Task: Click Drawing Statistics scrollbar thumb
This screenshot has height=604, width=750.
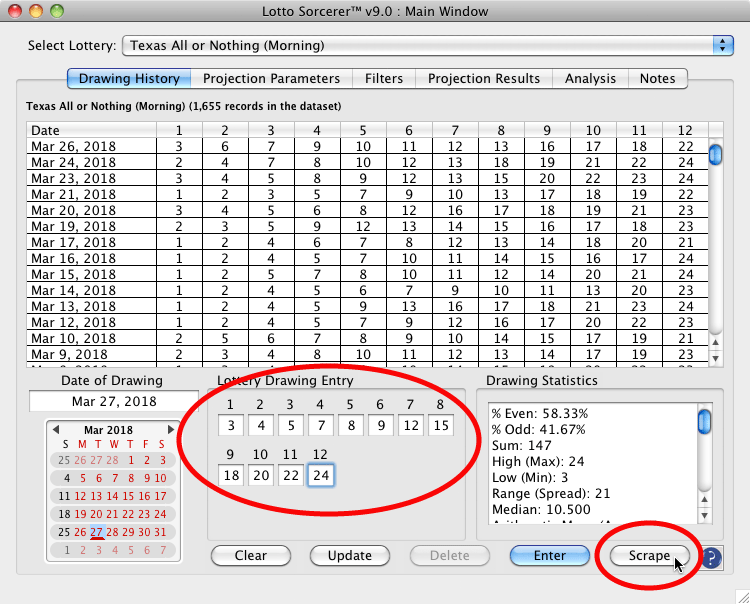Action: (705, 422)
